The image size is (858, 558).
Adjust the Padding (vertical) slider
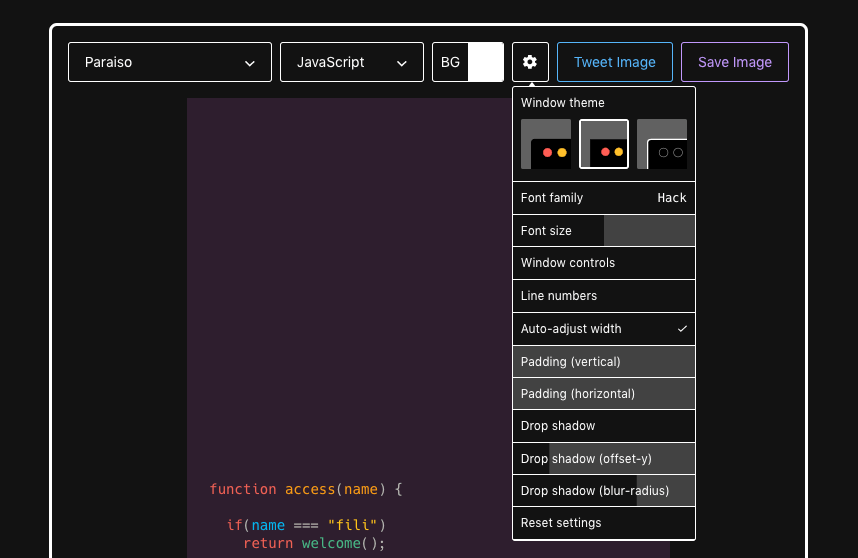click(604, 362)
